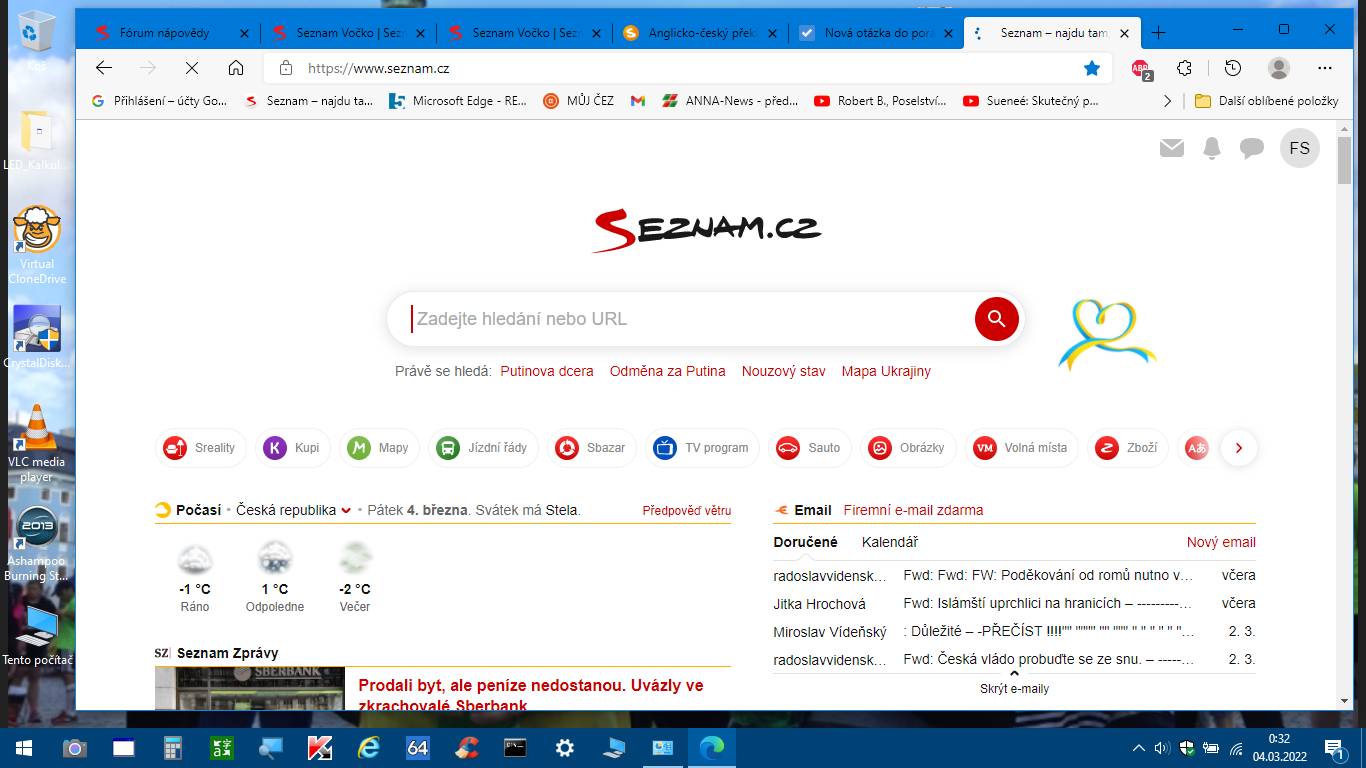Open the Kupi service
The width and height of the screenshot is (1366, 768).
(x=292, y=448)
